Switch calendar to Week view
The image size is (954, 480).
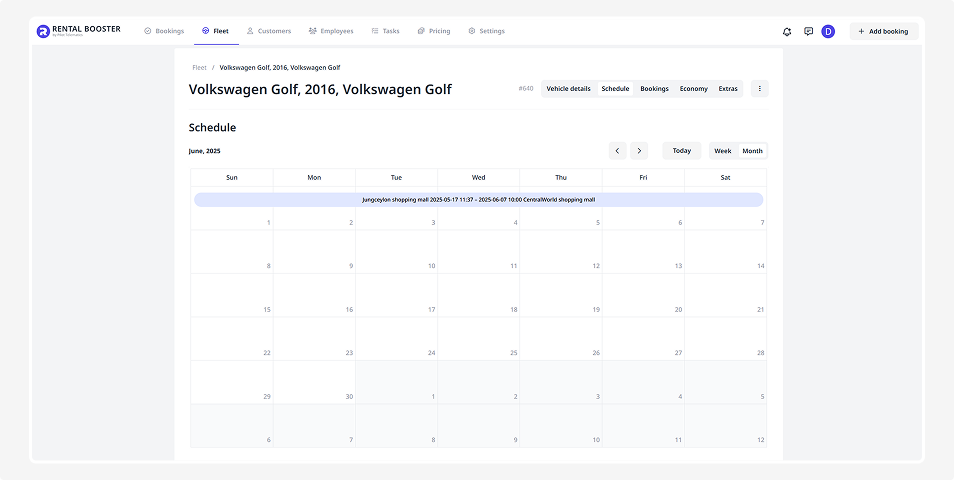coord(722,151)
